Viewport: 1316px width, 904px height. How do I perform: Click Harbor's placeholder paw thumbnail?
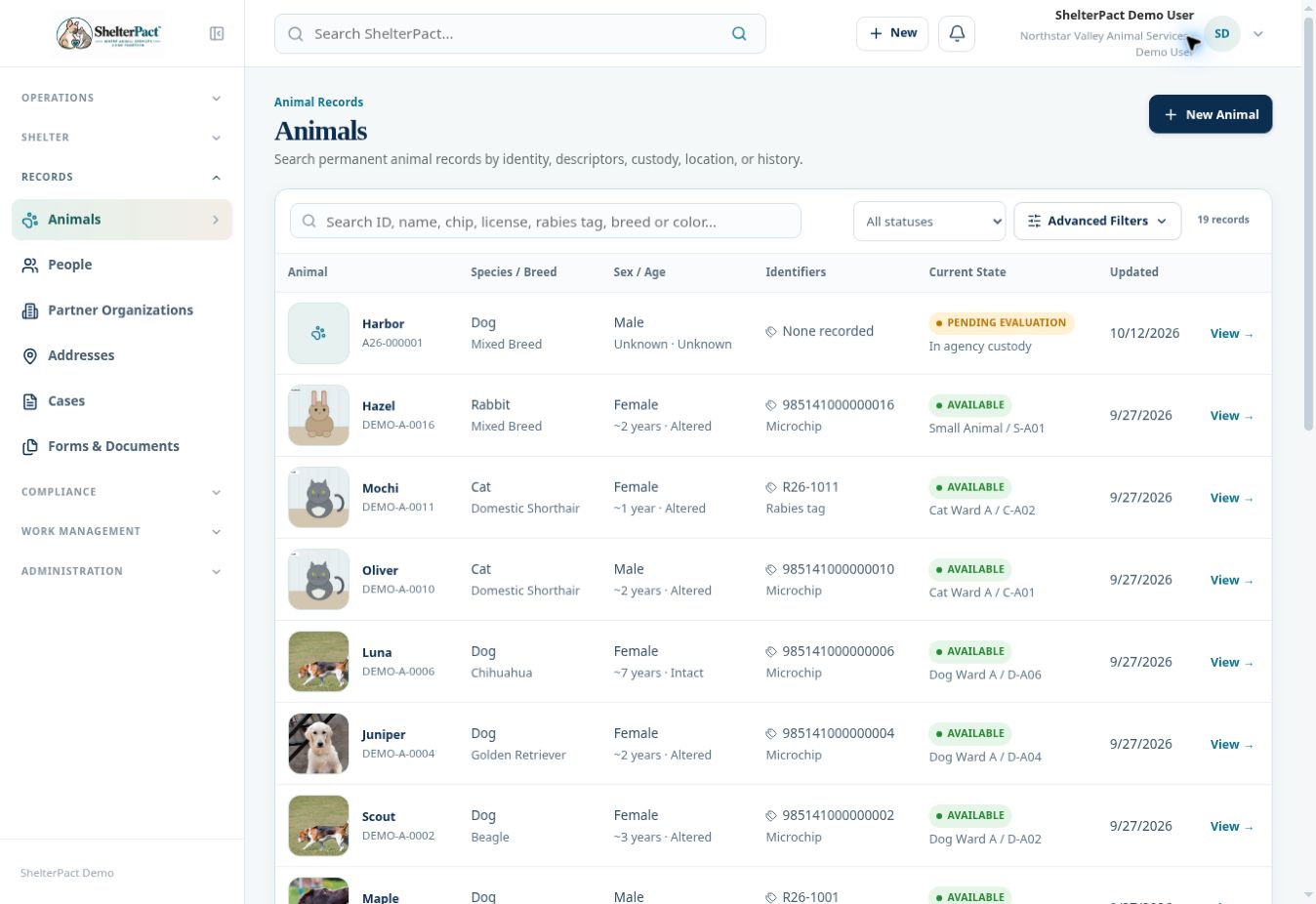tap(318, 333)
